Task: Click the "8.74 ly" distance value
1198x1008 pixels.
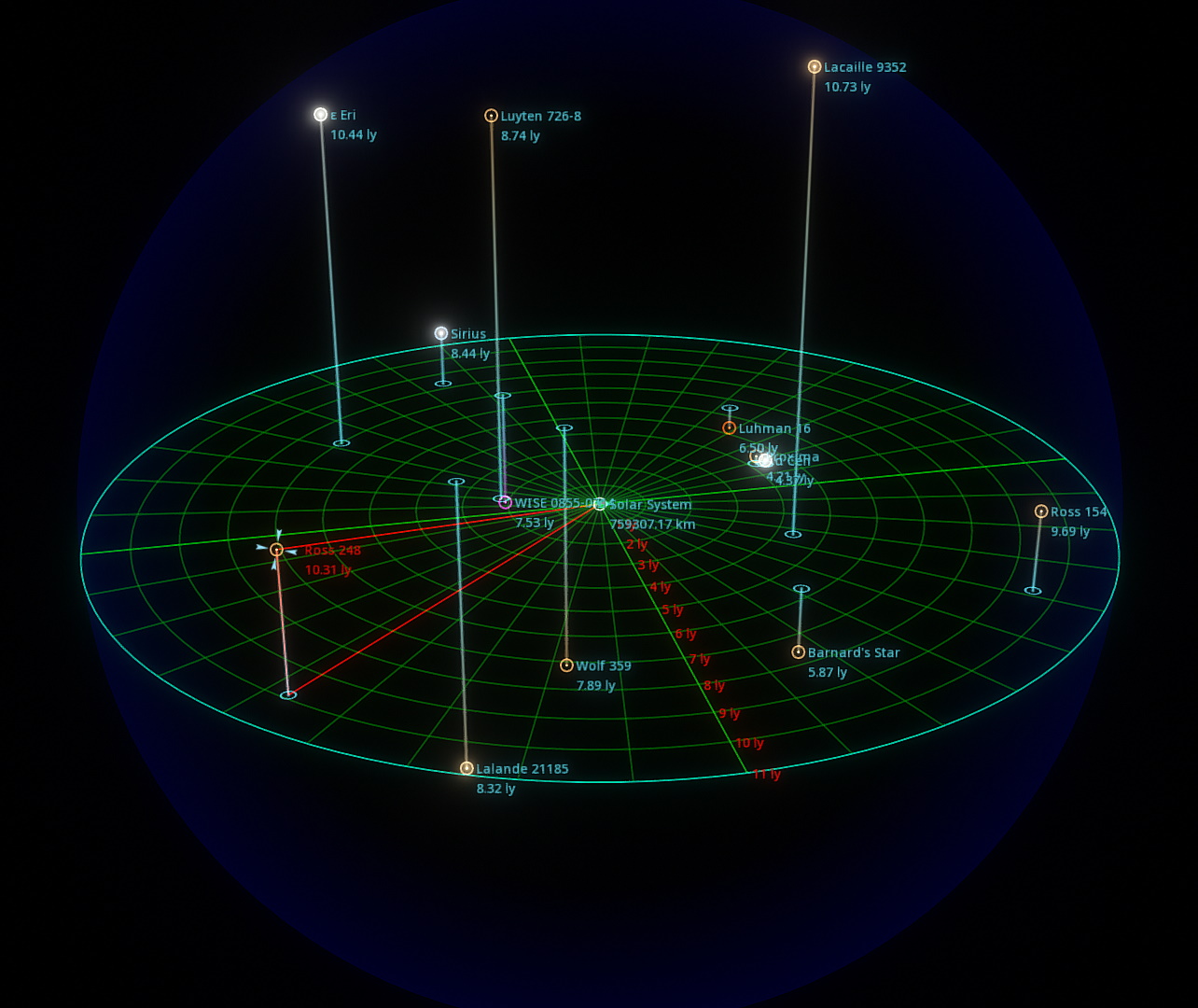Action: (521, 135)
